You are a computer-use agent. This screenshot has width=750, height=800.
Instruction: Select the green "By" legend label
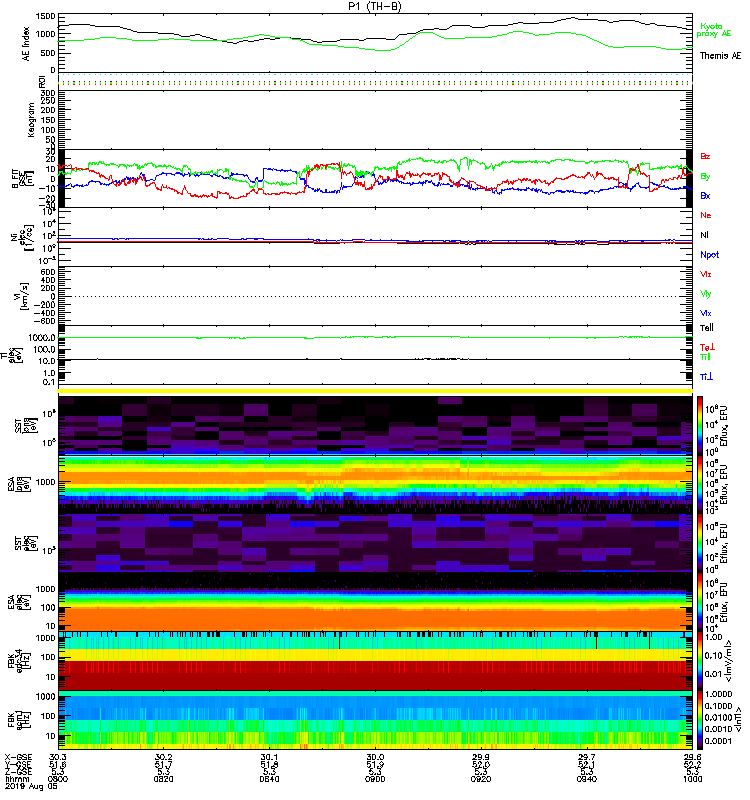(705, 176)
